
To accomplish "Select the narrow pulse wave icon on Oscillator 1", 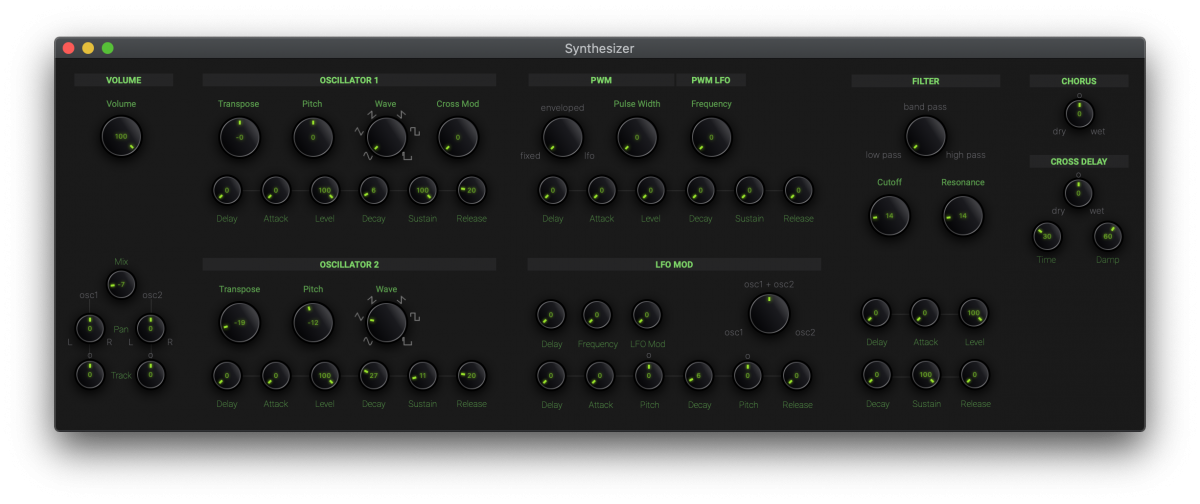I will point(408,158).
